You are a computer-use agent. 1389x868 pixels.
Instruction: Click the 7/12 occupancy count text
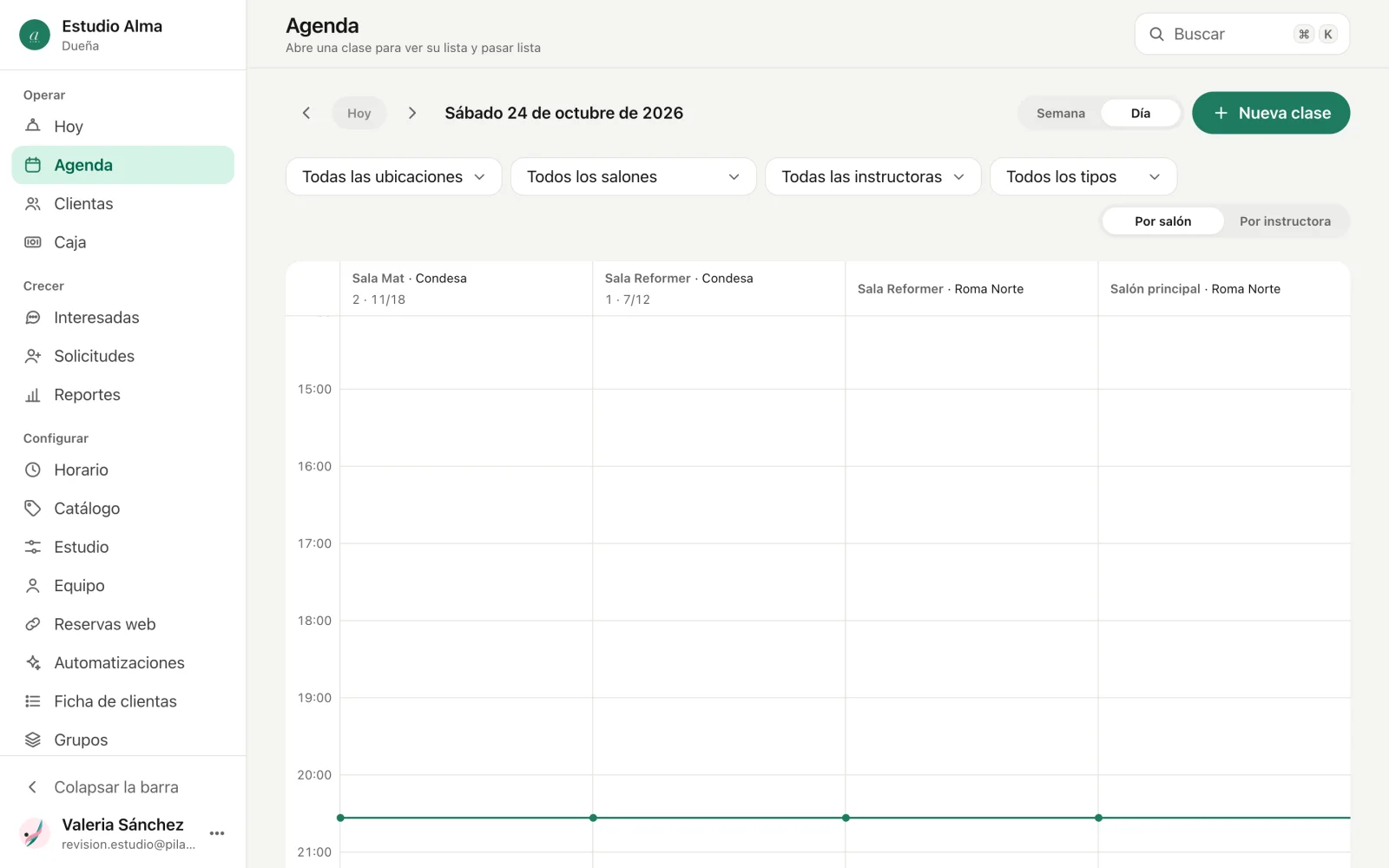(x=636, y=299)
